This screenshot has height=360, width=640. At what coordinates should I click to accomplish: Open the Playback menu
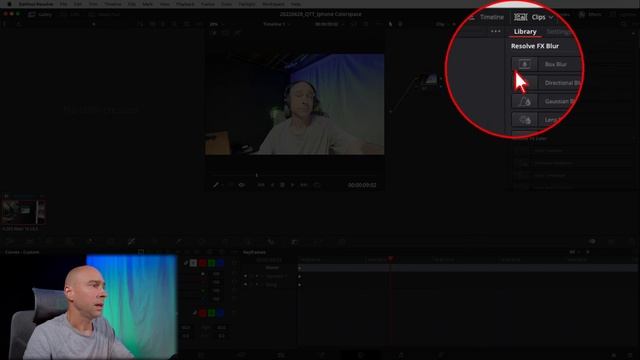click(185, 4)
